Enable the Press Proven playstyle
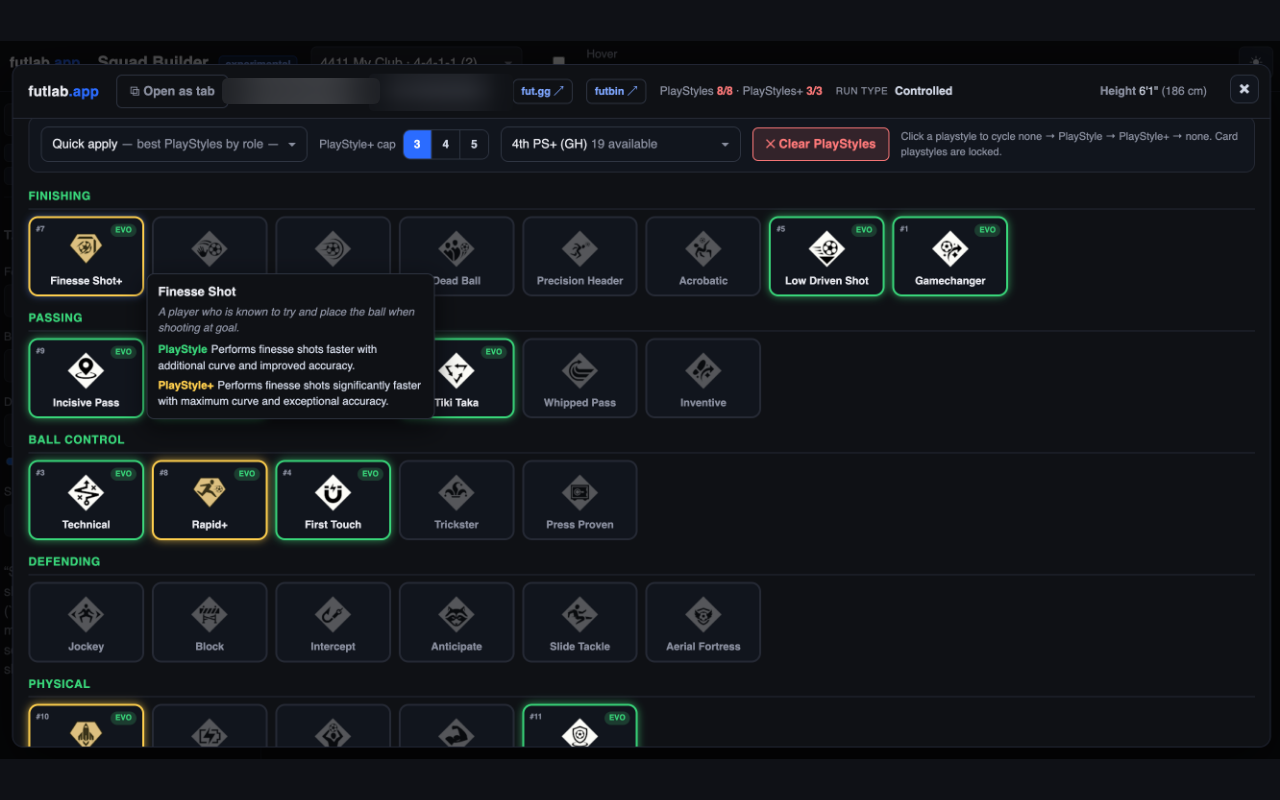This screenshot has width=1280, height=800. click(580, 500)
